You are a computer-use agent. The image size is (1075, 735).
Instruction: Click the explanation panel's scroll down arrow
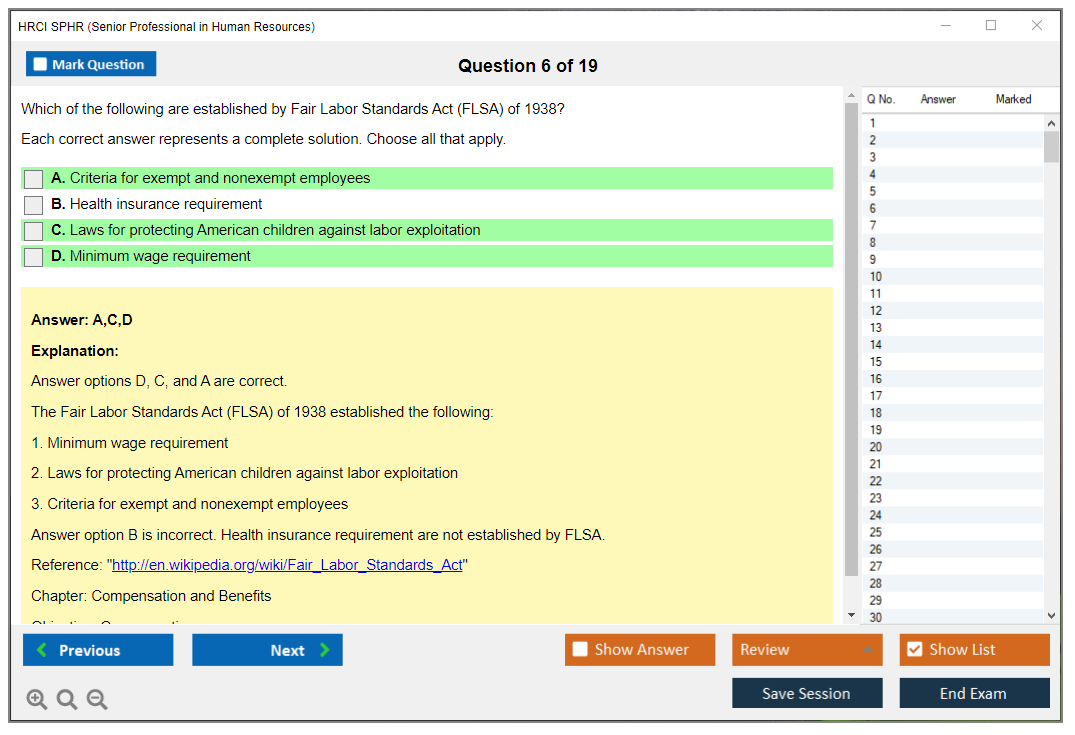pos(851,615)
